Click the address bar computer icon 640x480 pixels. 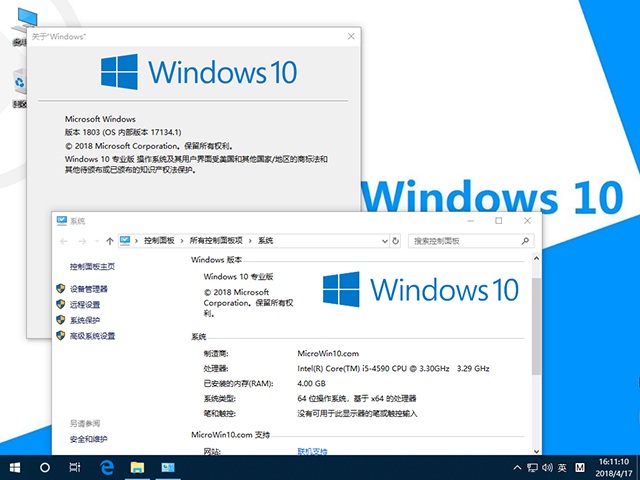pyautogui.click(x=125, y=240)
